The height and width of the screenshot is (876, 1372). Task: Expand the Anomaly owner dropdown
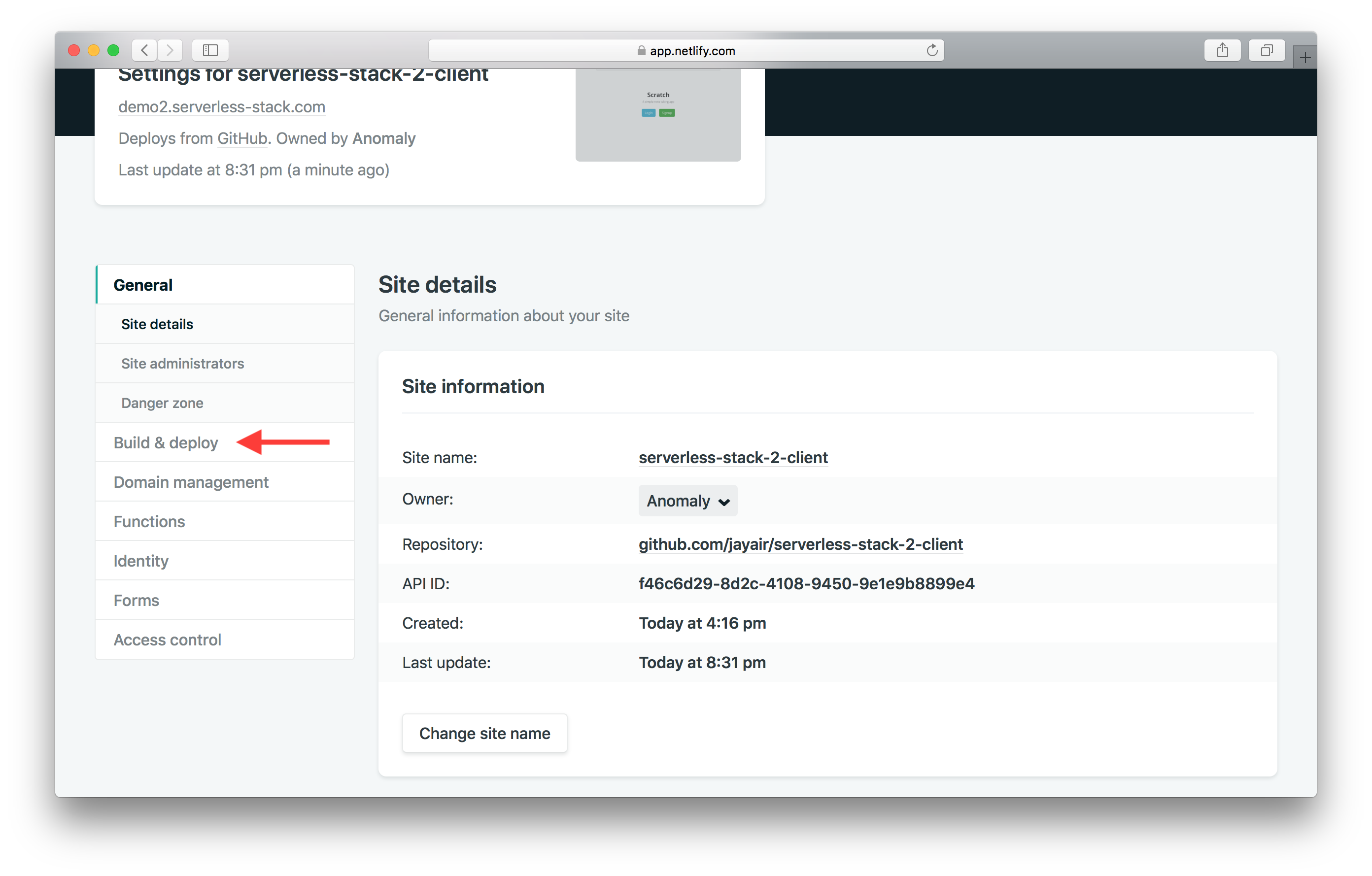(x=688, y=500)
